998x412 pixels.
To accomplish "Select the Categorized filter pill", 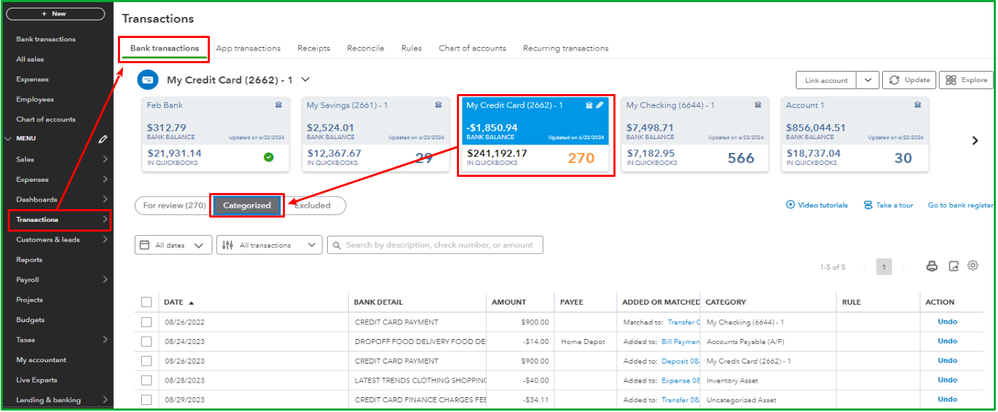I will 247,205.
